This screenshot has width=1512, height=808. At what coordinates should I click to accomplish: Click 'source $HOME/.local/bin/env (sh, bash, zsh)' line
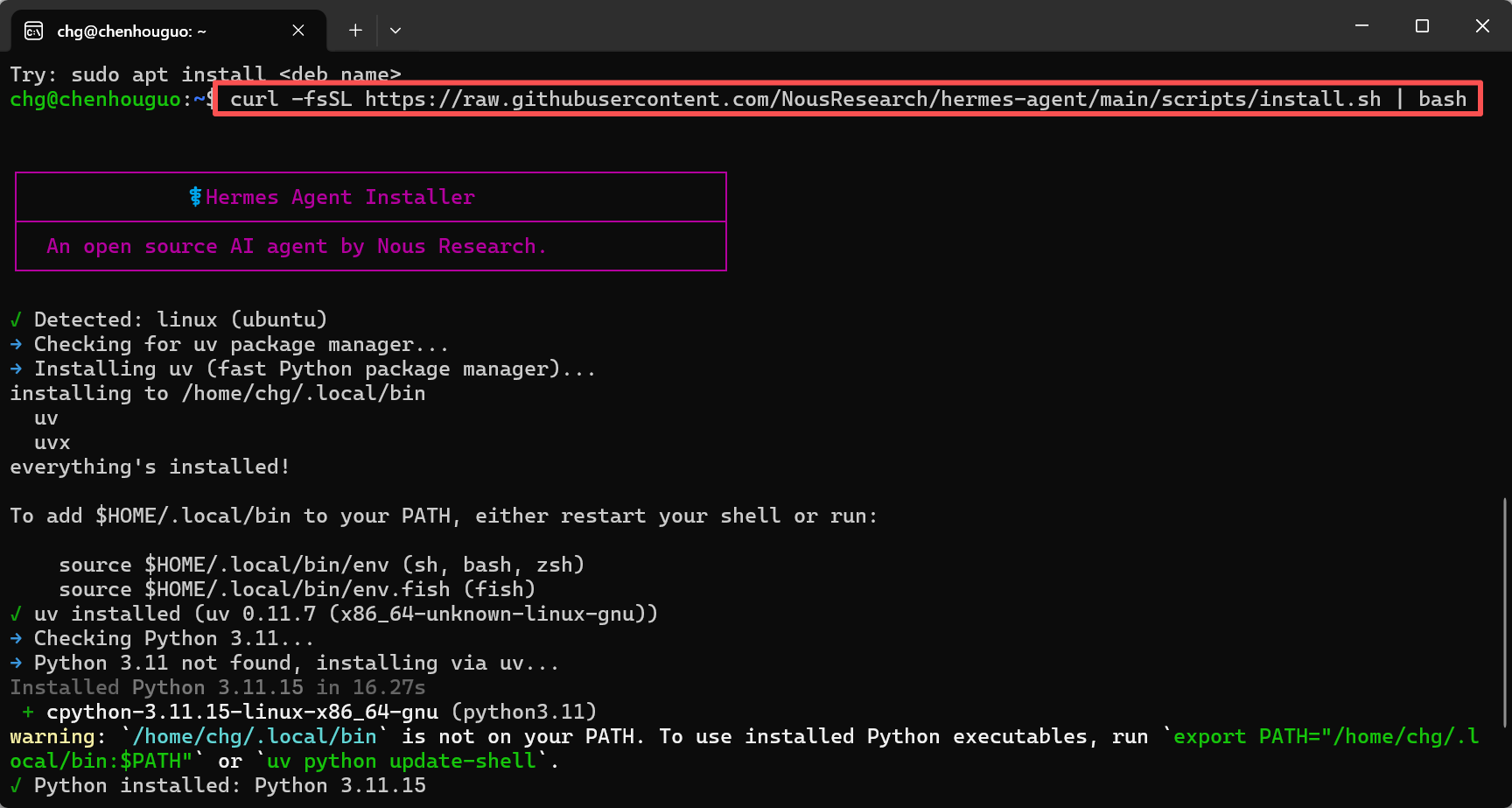click(x=321, y=565)
